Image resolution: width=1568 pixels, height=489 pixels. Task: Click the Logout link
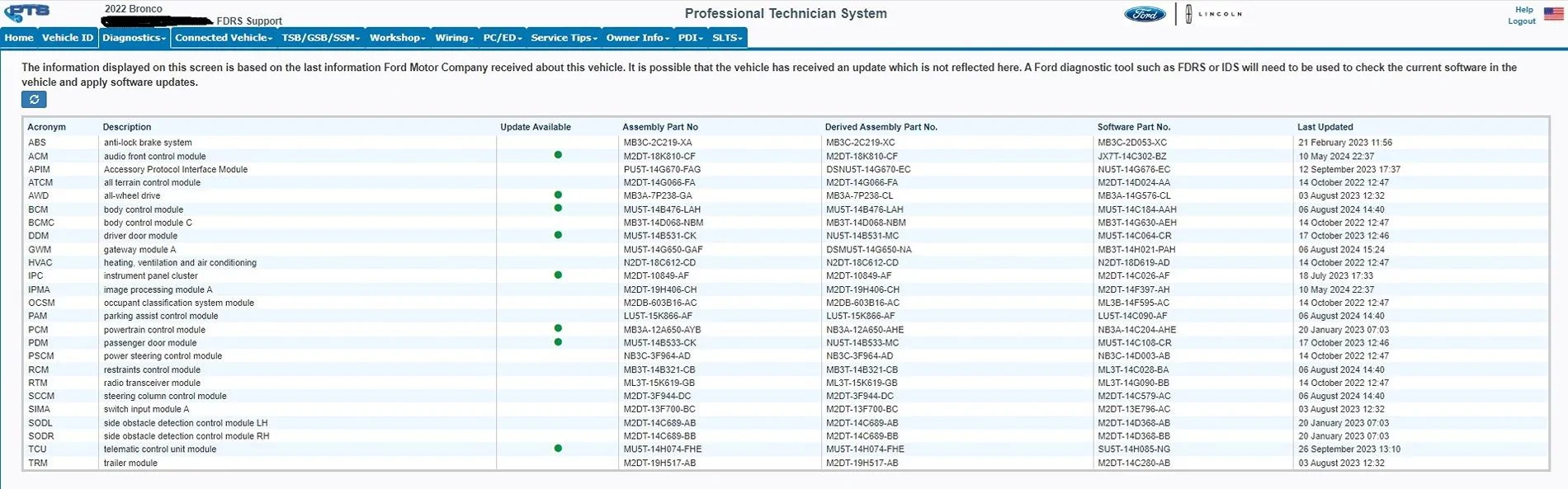point(1522,21)
